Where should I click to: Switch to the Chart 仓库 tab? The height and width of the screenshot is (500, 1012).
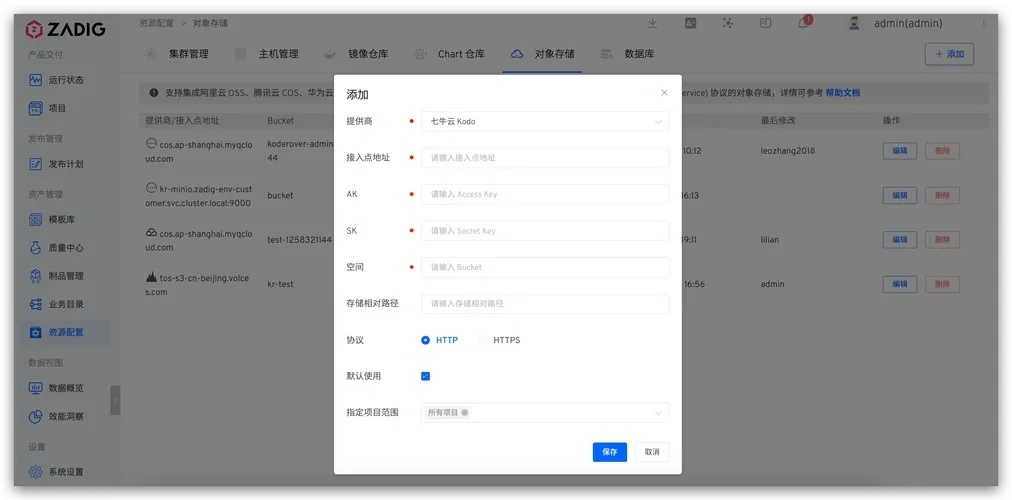(x=461, y=54)
